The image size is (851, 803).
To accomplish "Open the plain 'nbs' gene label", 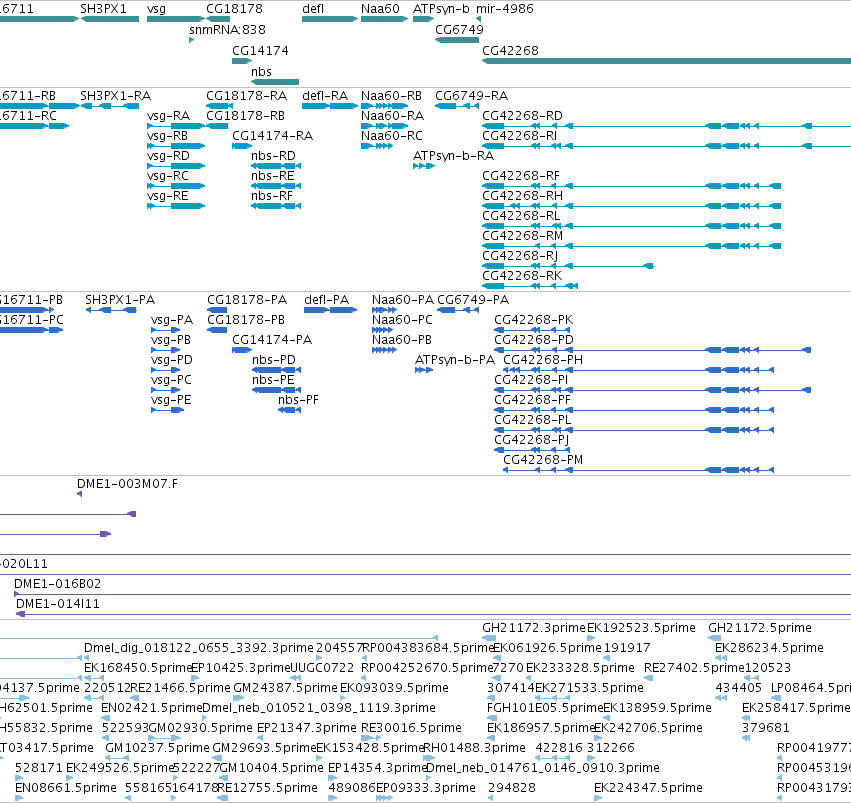I will pyautogui.click(x=261, y=72).
